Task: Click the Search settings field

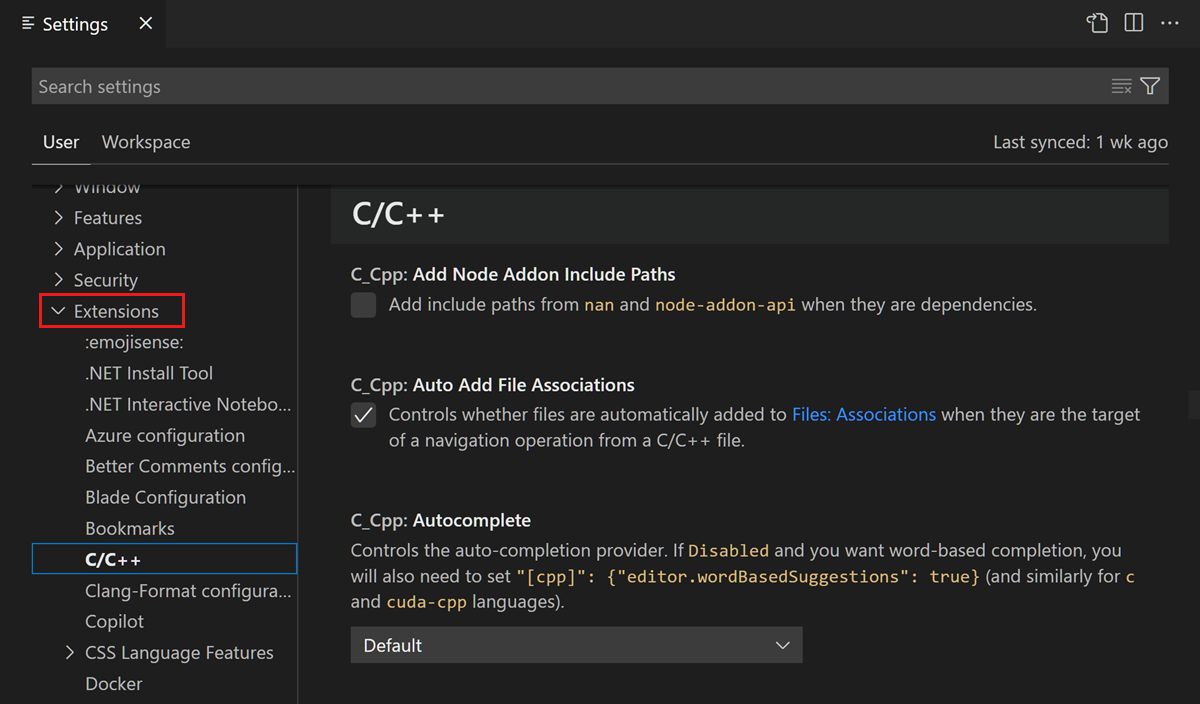Action: tap(400, 86)
